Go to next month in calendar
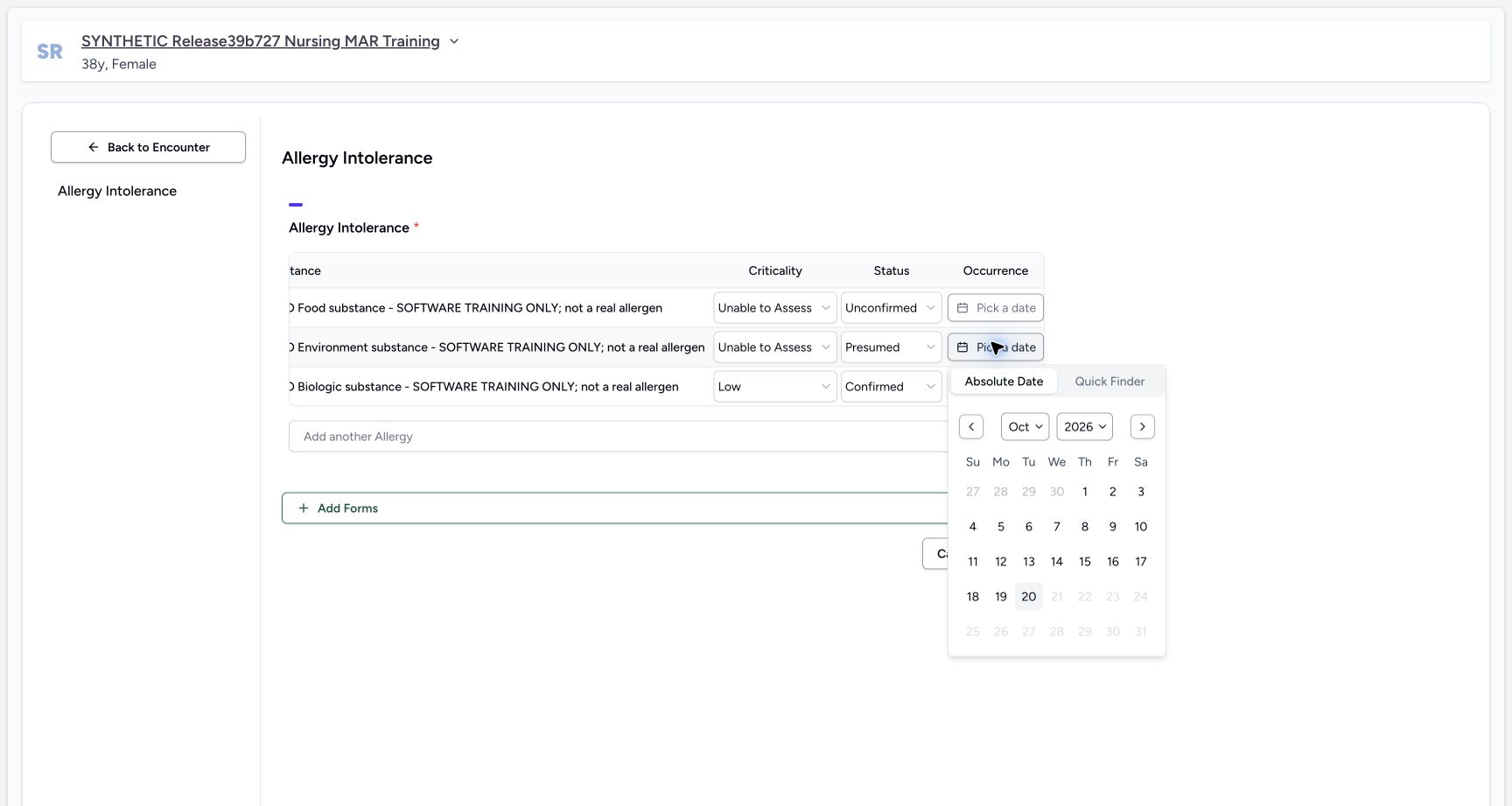This screenshot has width=1512, height=806. (1143, 427)
